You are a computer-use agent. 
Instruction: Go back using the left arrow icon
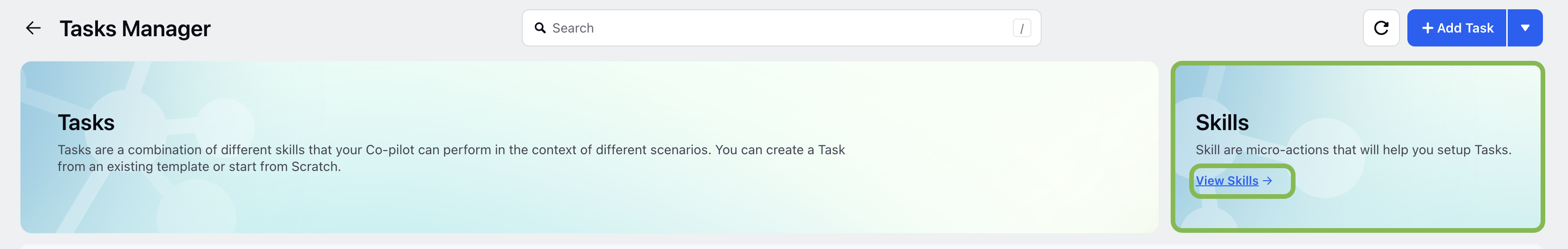33,28
